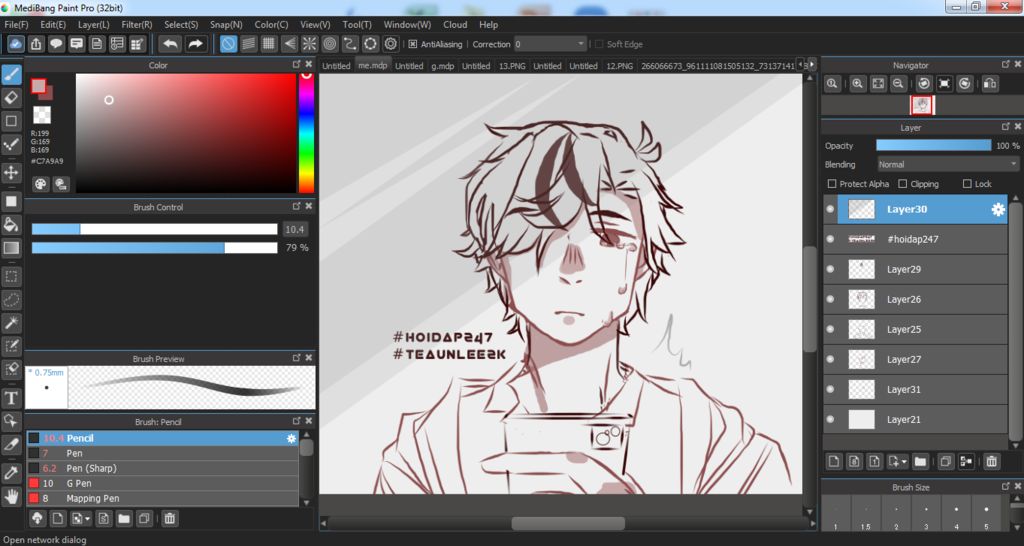Click the vertical hue color bar
The height and width of the screenshot is (546, 1024).
[x=306, y=133]
